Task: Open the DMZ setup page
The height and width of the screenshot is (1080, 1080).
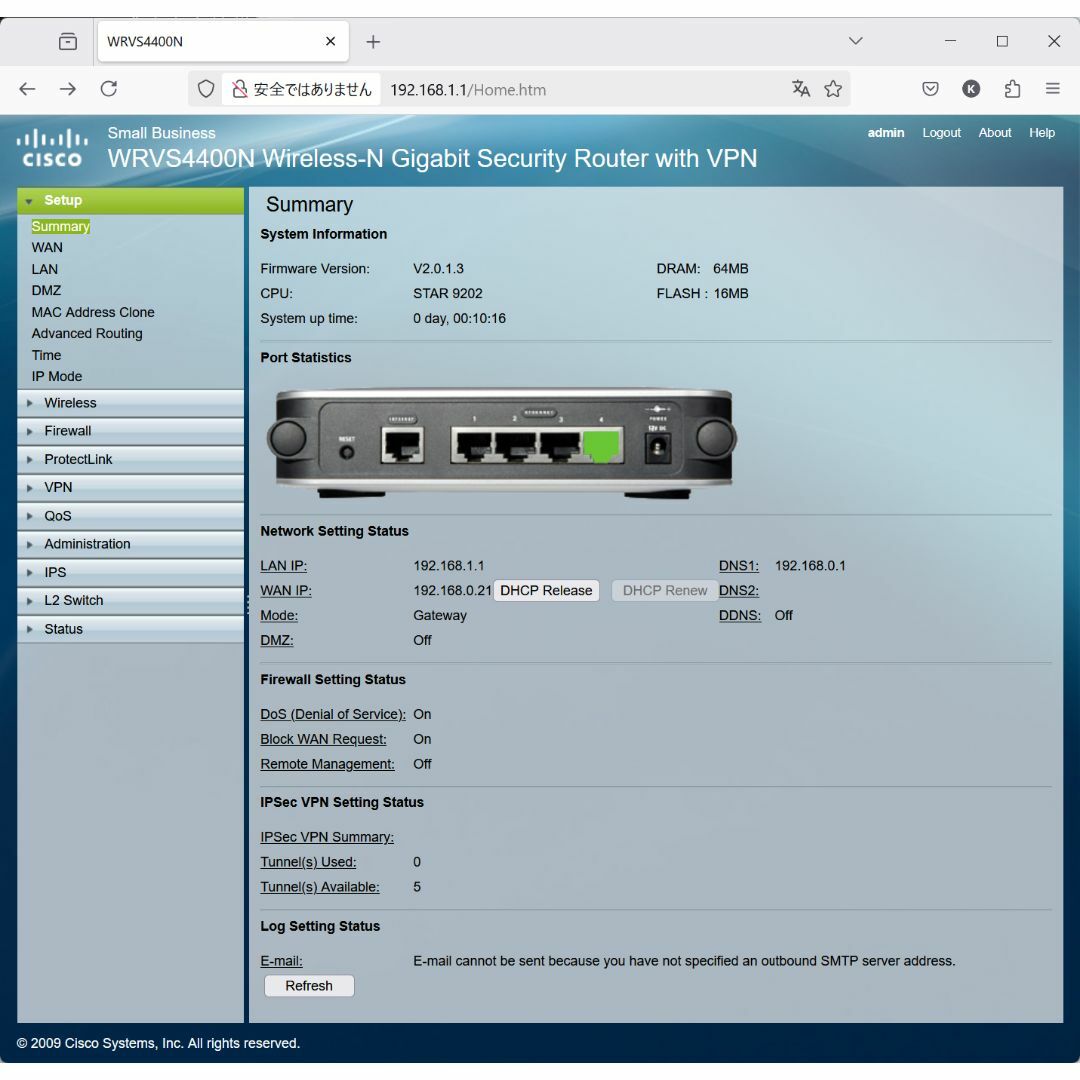Action: [46, 291]
